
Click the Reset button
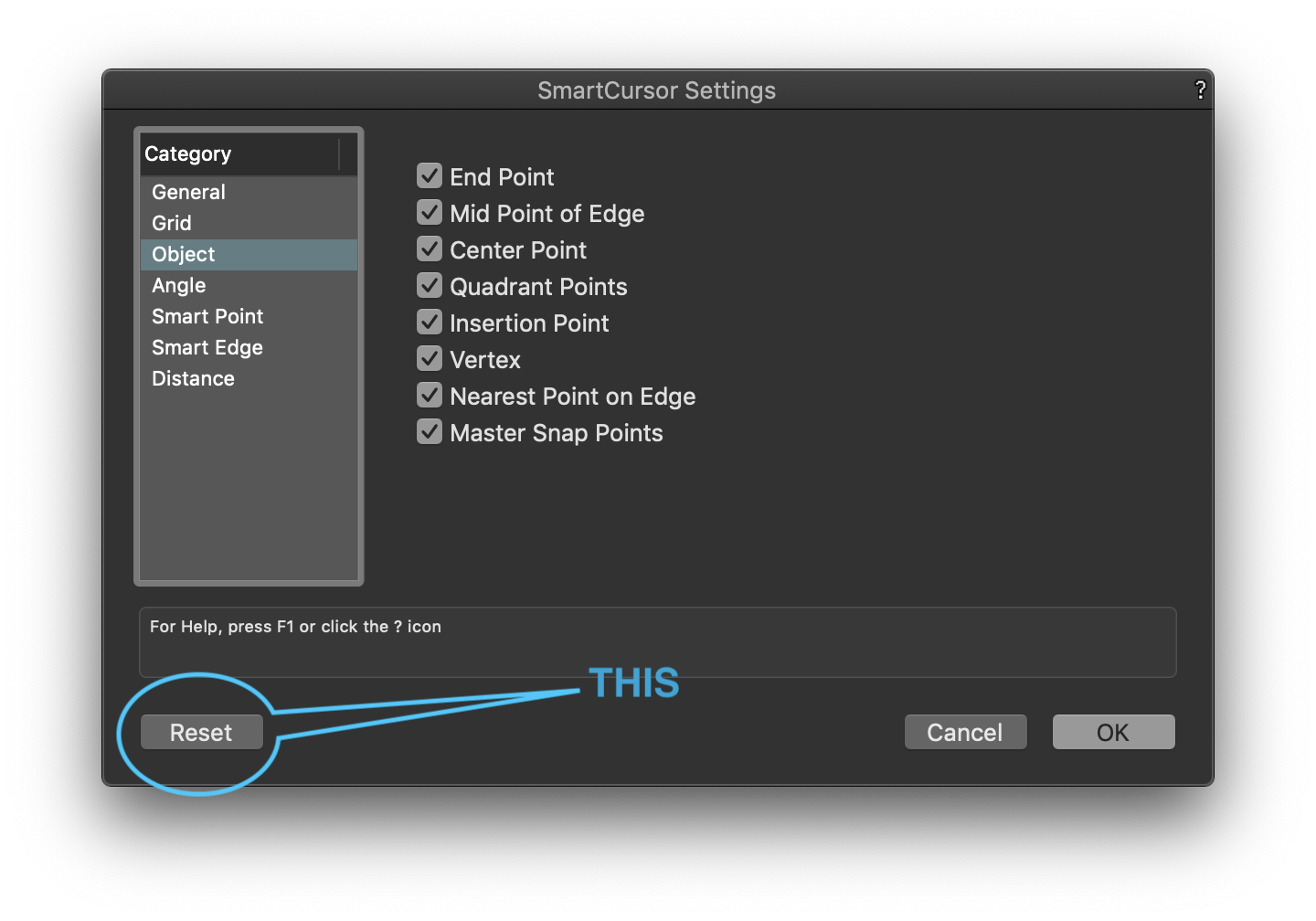201,732
